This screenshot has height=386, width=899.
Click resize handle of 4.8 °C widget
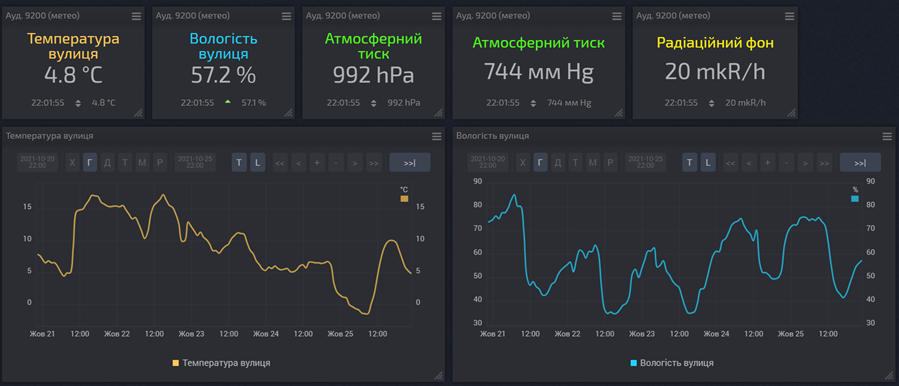[x=138, y=113]
